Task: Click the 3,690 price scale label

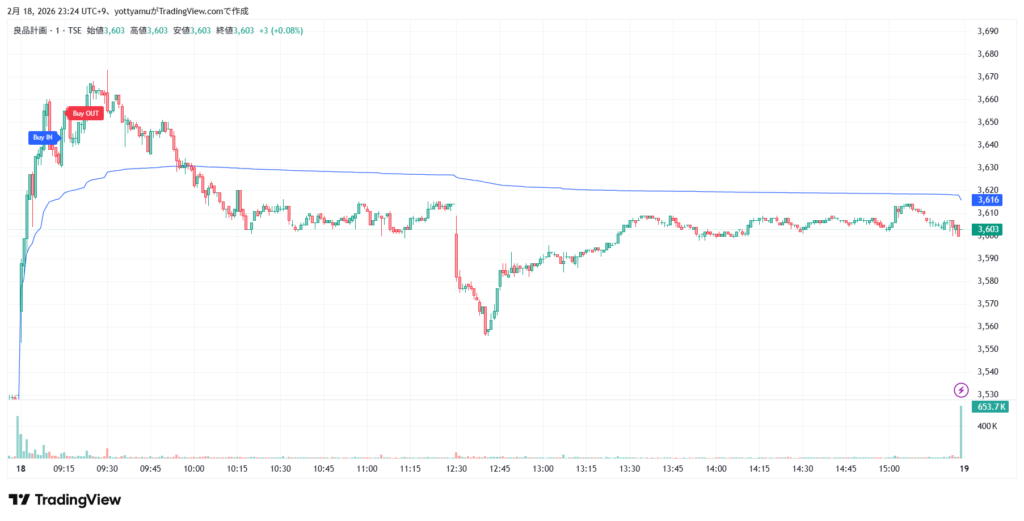Action: [x=987, y=31]
